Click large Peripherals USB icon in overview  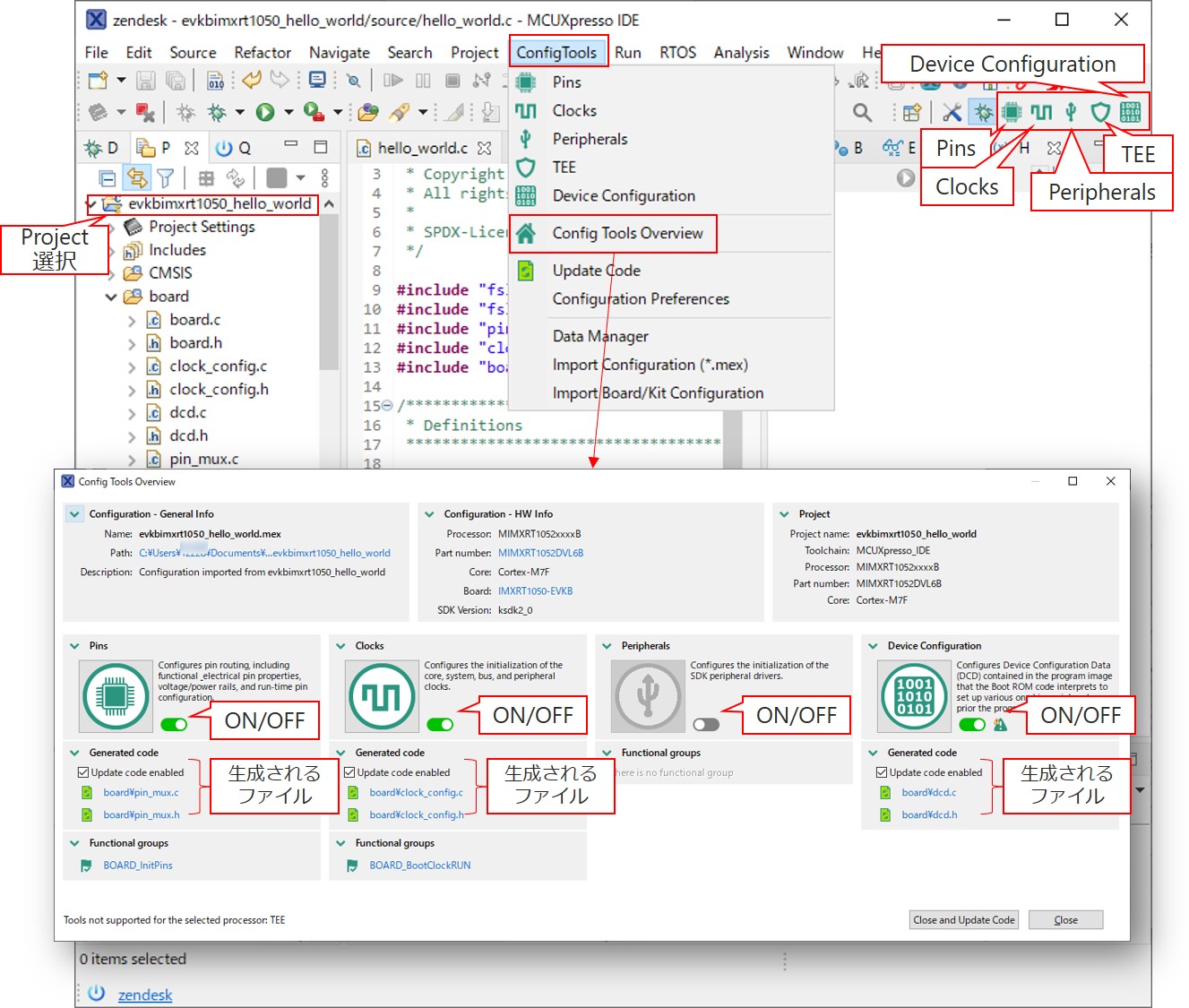coord(648,696)
